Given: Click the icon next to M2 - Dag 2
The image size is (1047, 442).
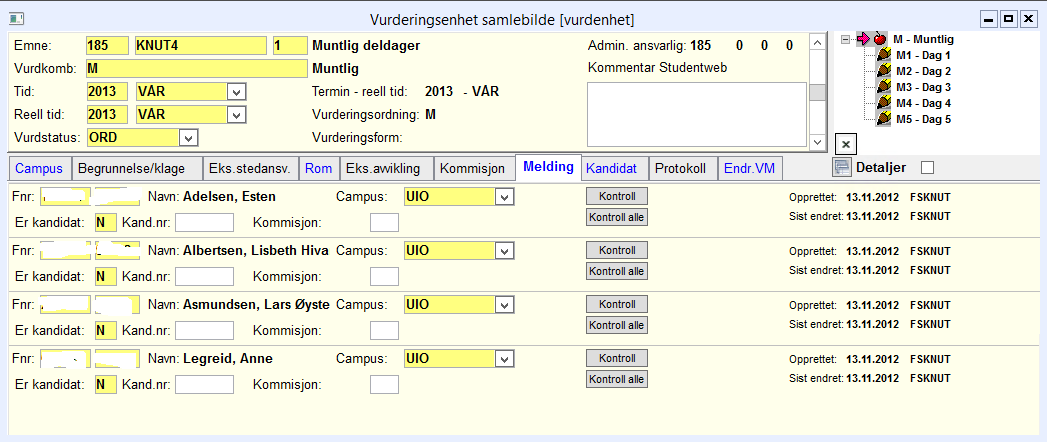Looking at the screenshot, I should point(884,71).
